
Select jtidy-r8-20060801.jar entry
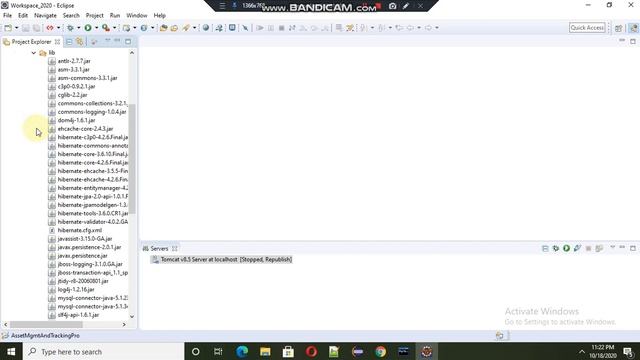83,281
